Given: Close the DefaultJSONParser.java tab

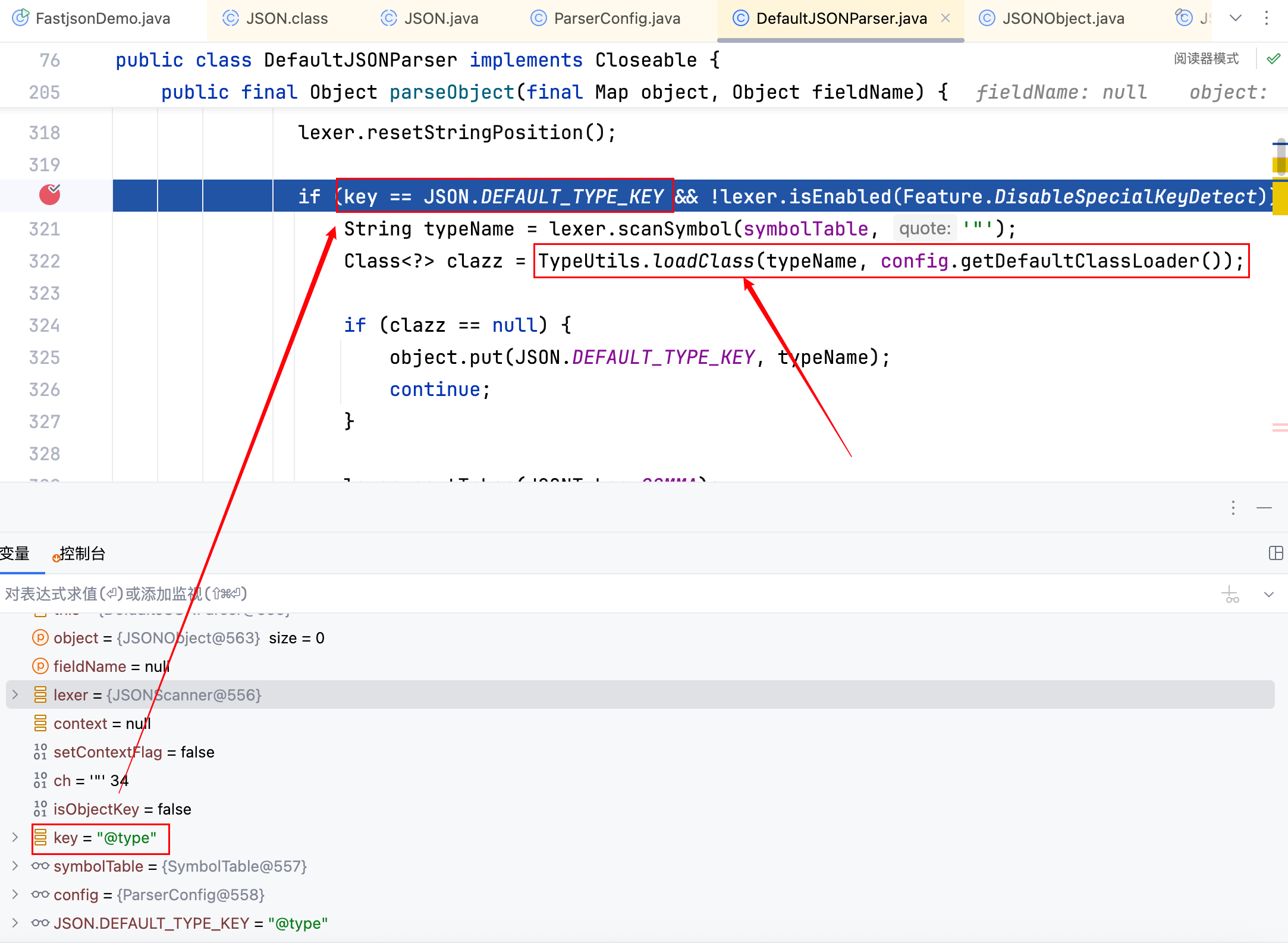Looking at the screenshot, I should click(x=945, y=18).
